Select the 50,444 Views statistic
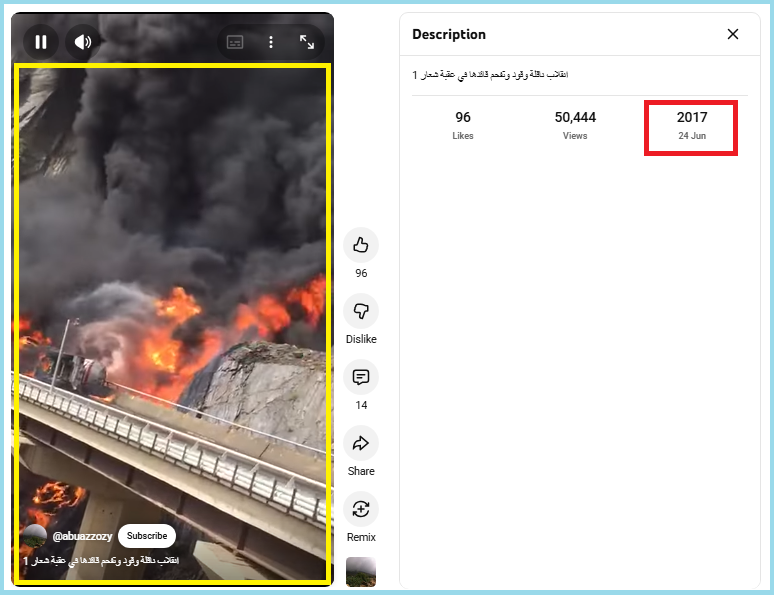This screenshot has height=595, width=774. [575, 125]
